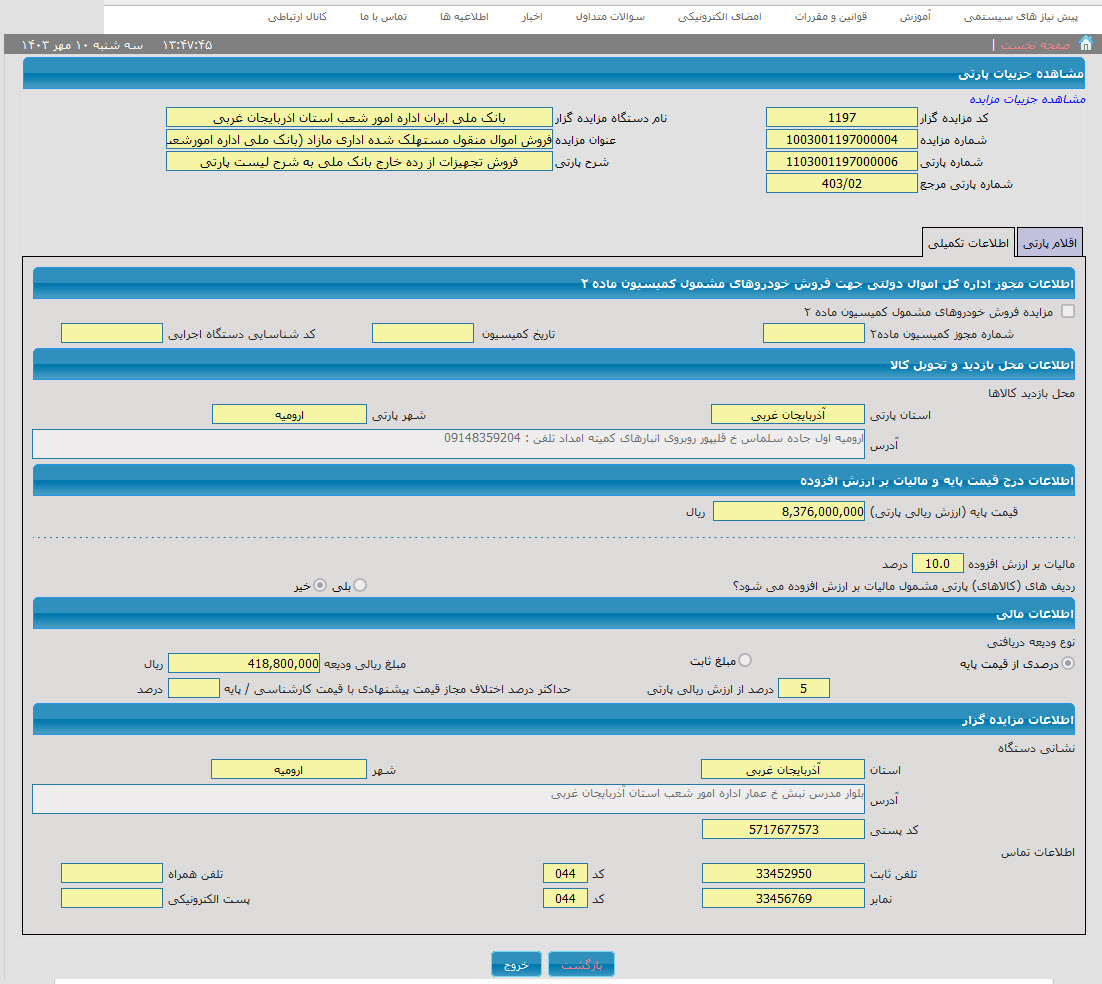
Task: Select the مبلغ ثابت deposit type option
Action: tap(745, 660)
